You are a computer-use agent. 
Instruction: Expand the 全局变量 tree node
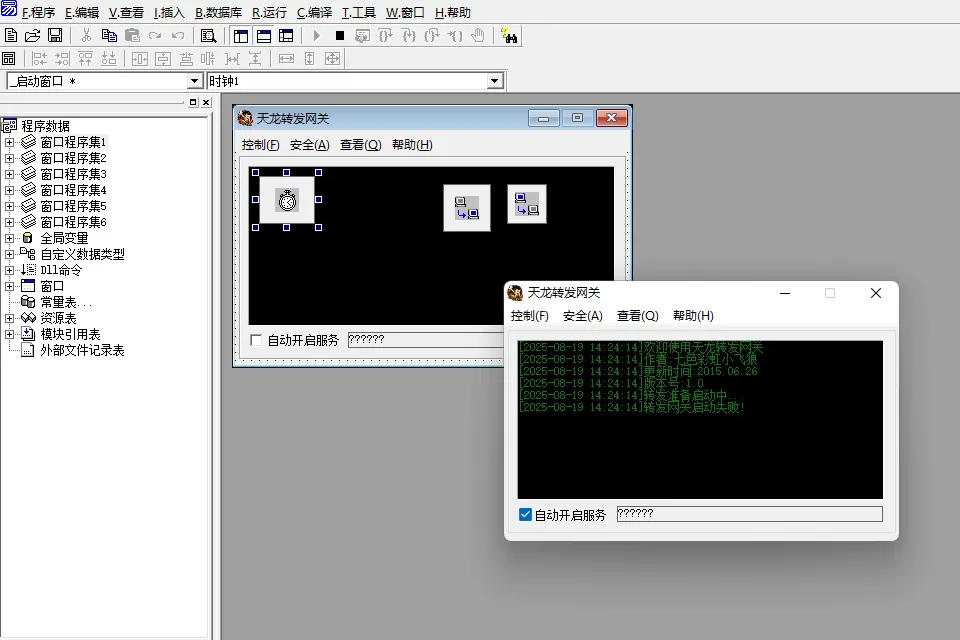click(10, 238)
